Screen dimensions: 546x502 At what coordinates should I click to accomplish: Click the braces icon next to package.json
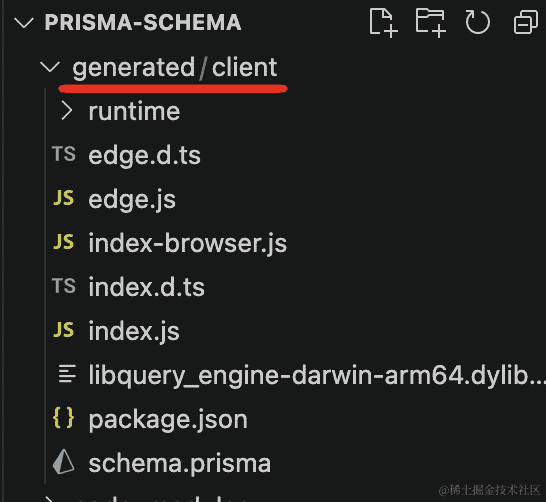coord(63,418)
